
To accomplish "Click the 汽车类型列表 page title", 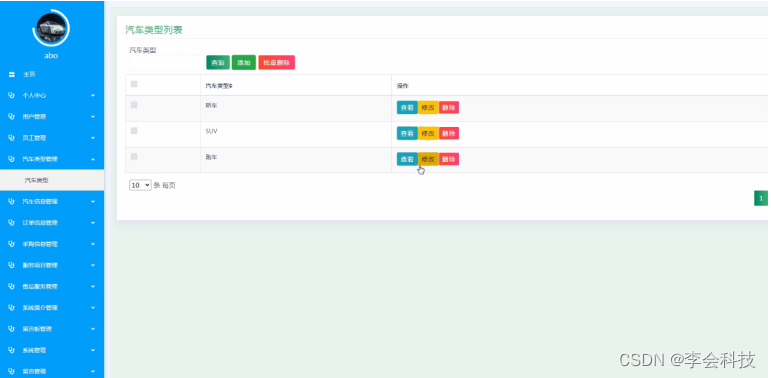I will [x=154, y=30].
